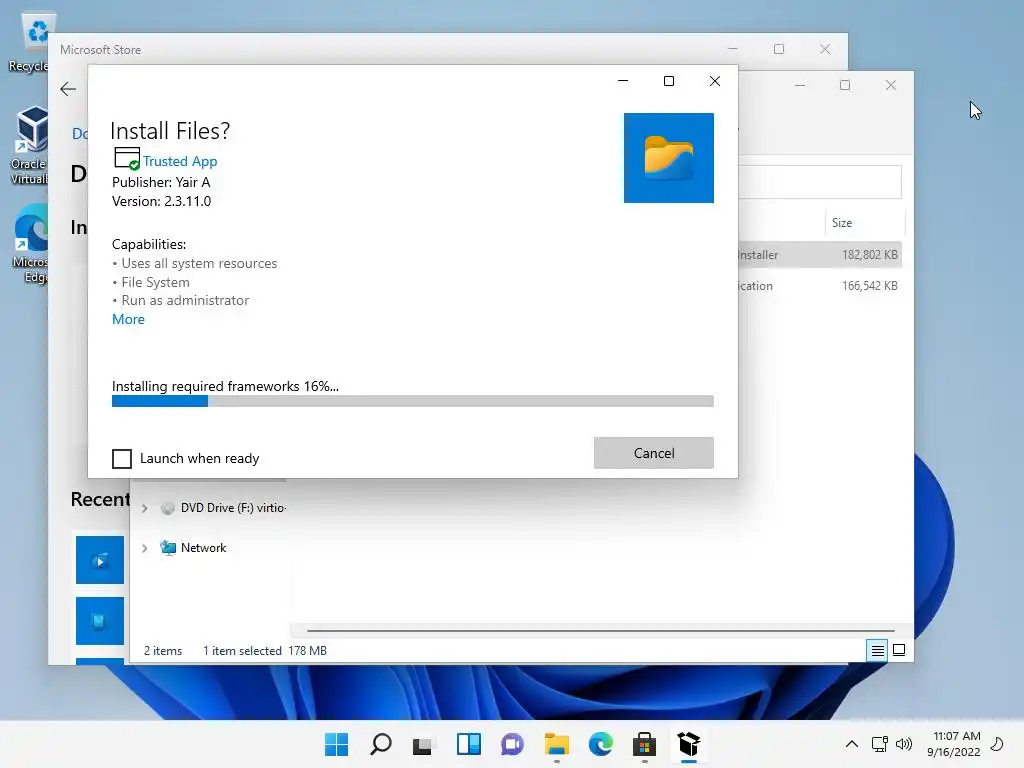
Task: Maximize the Microsoft Store window
Action: [x=778, y=49]
